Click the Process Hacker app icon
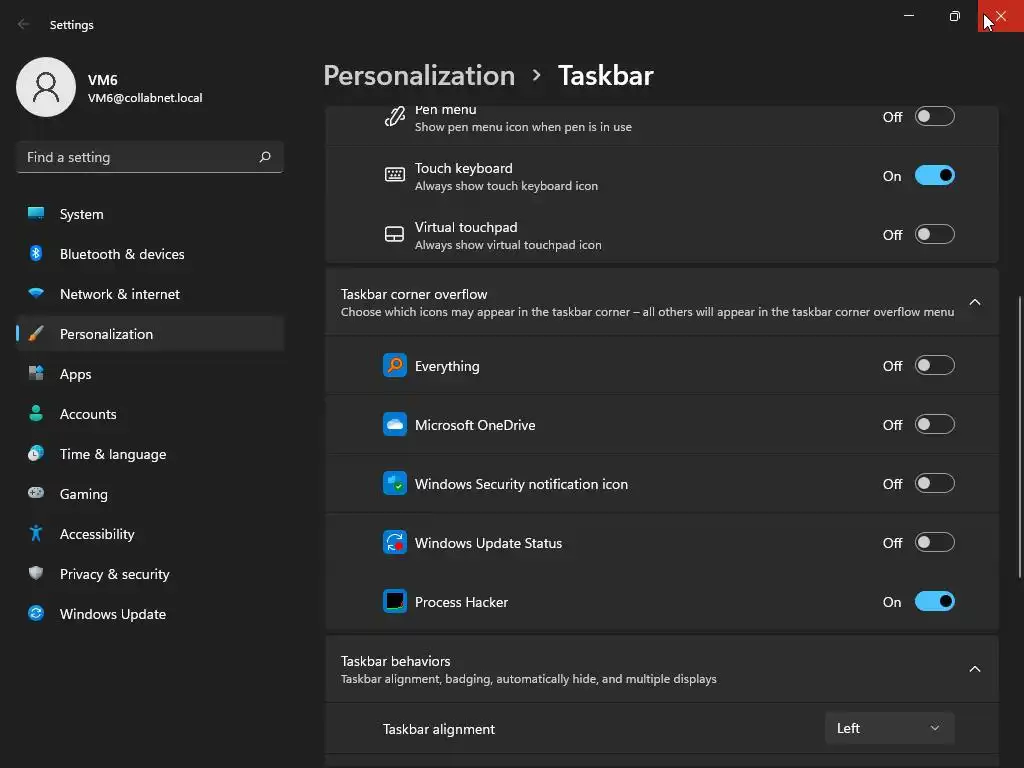The image size is (1024, 768). click(x=395, y=602)
